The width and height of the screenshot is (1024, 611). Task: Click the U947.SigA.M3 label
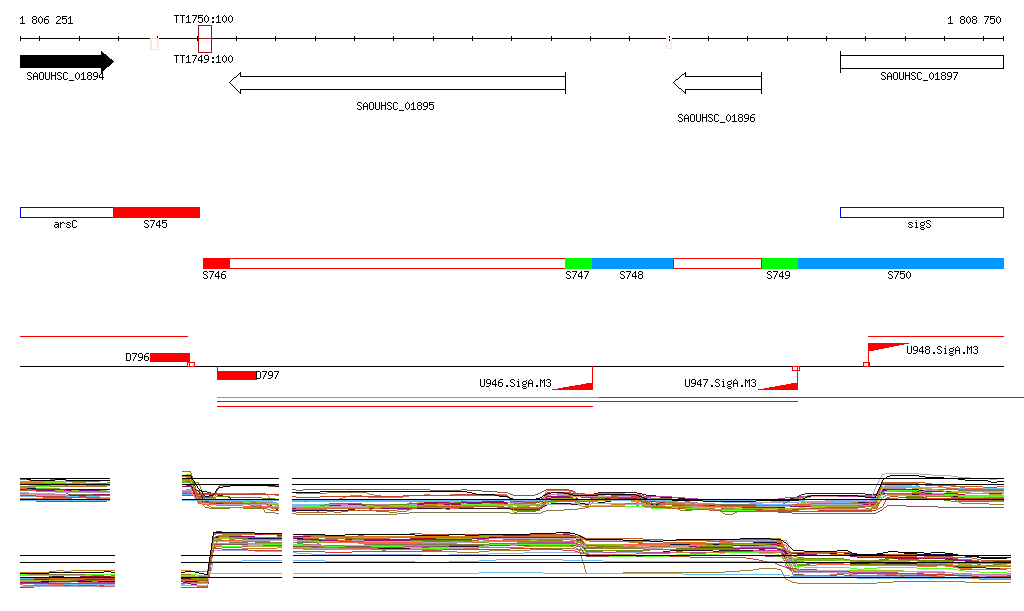click(720, 383)
